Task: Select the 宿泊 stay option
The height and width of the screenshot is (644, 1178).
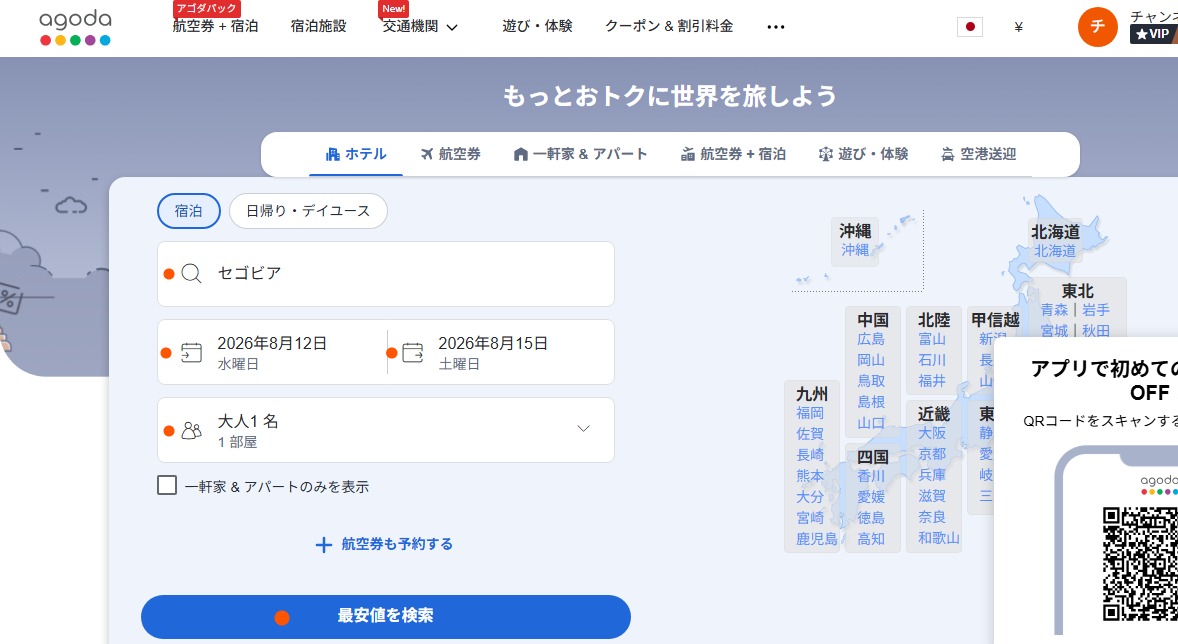Action: 189,211
